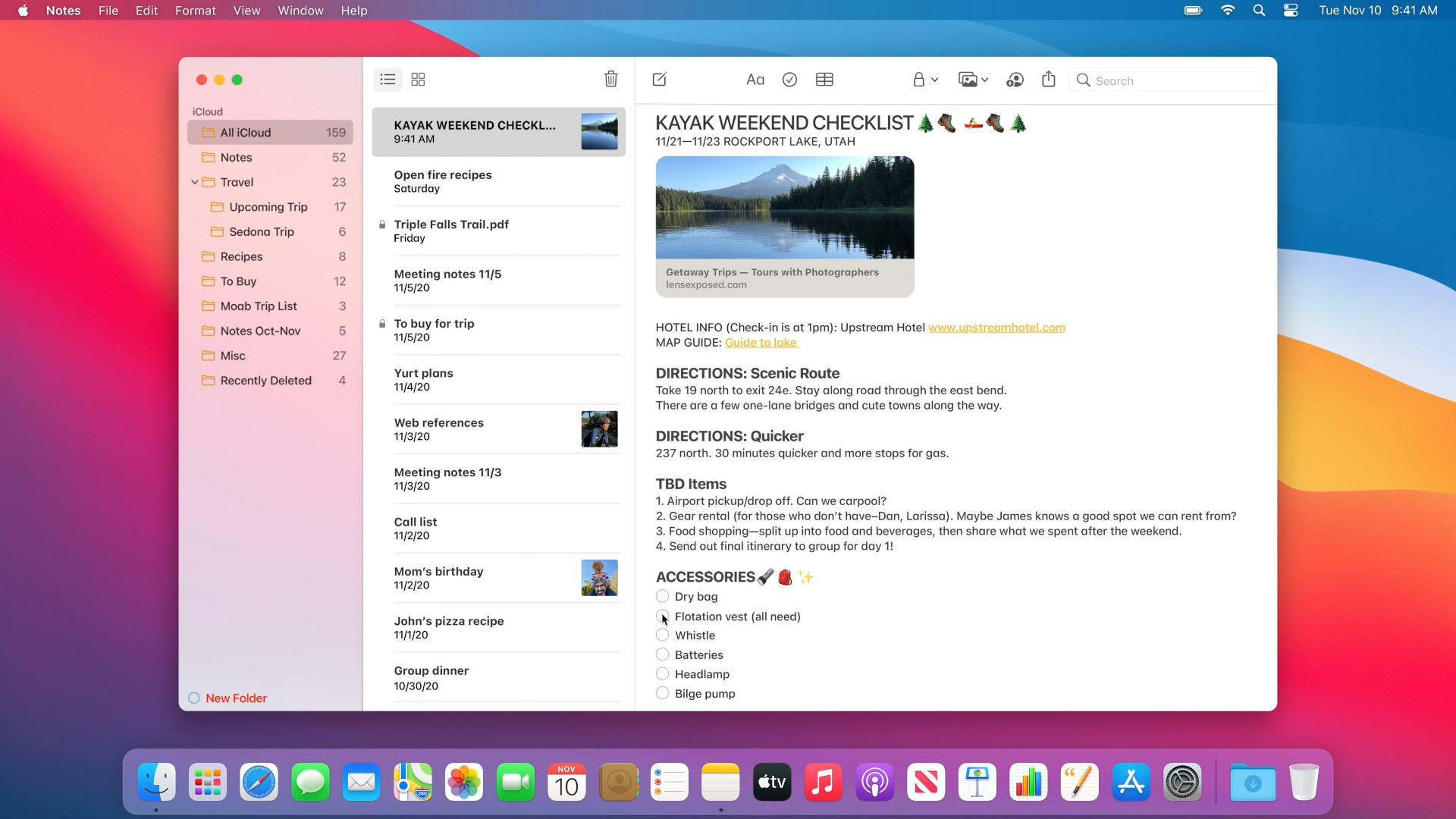Viewport: 1456px width, 819px height.
Task: Click the New Folder button
Action: coord(235,698)
